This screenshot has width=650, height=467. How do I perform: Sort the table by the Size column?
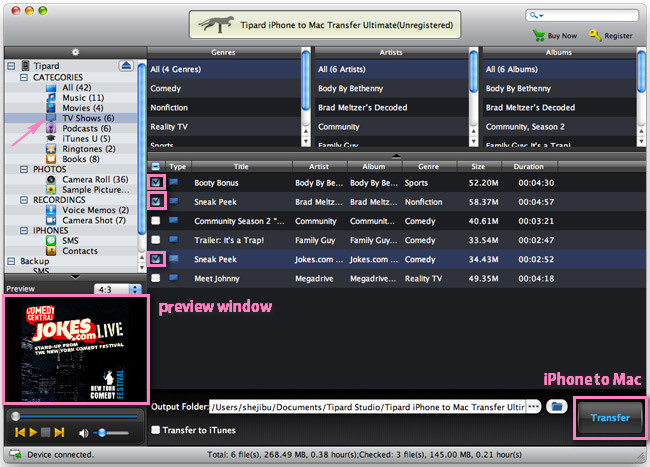pos(478,167)
